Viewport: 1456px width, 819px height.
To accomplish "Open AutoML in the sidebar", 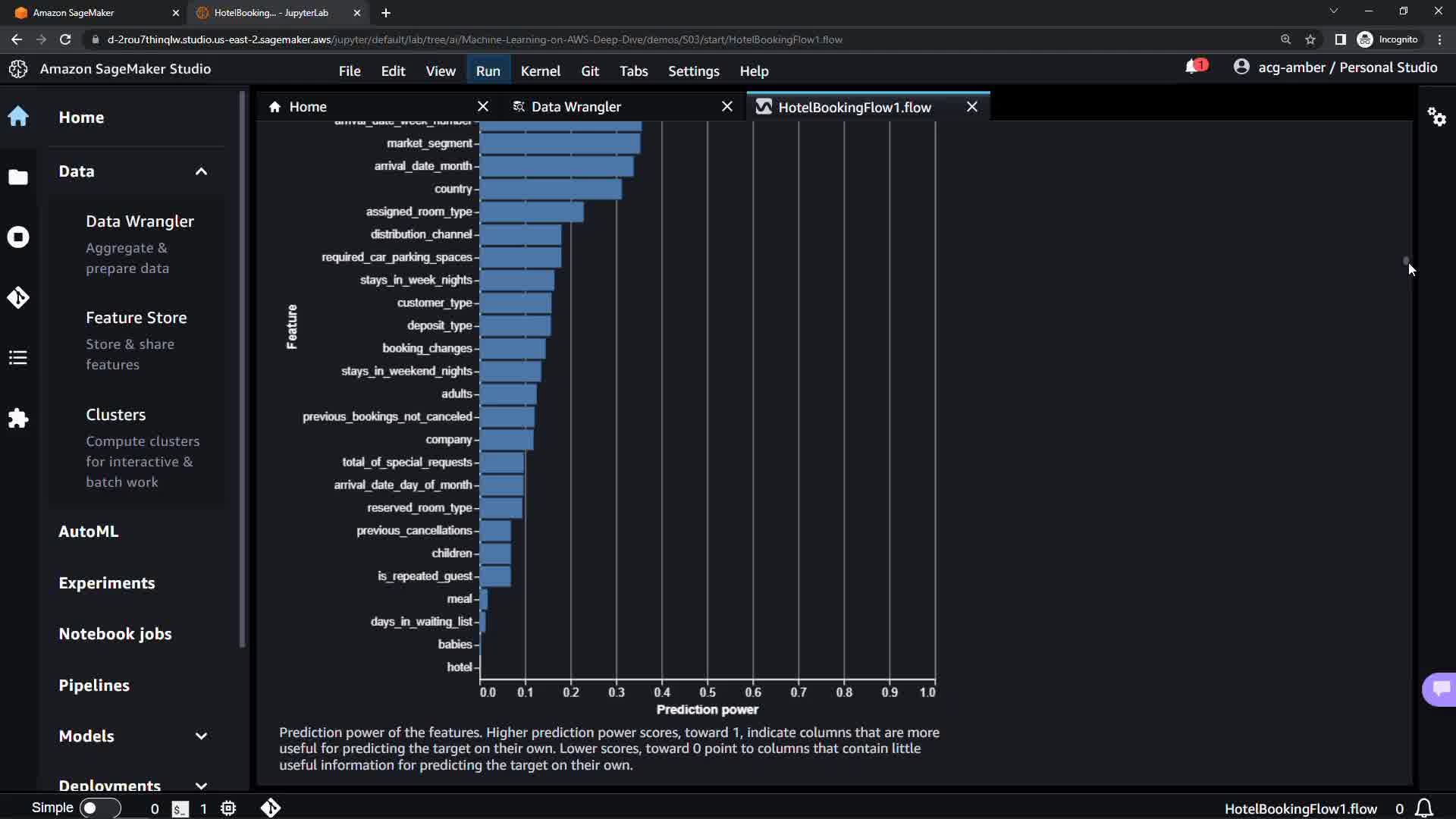I will (88, 532).
